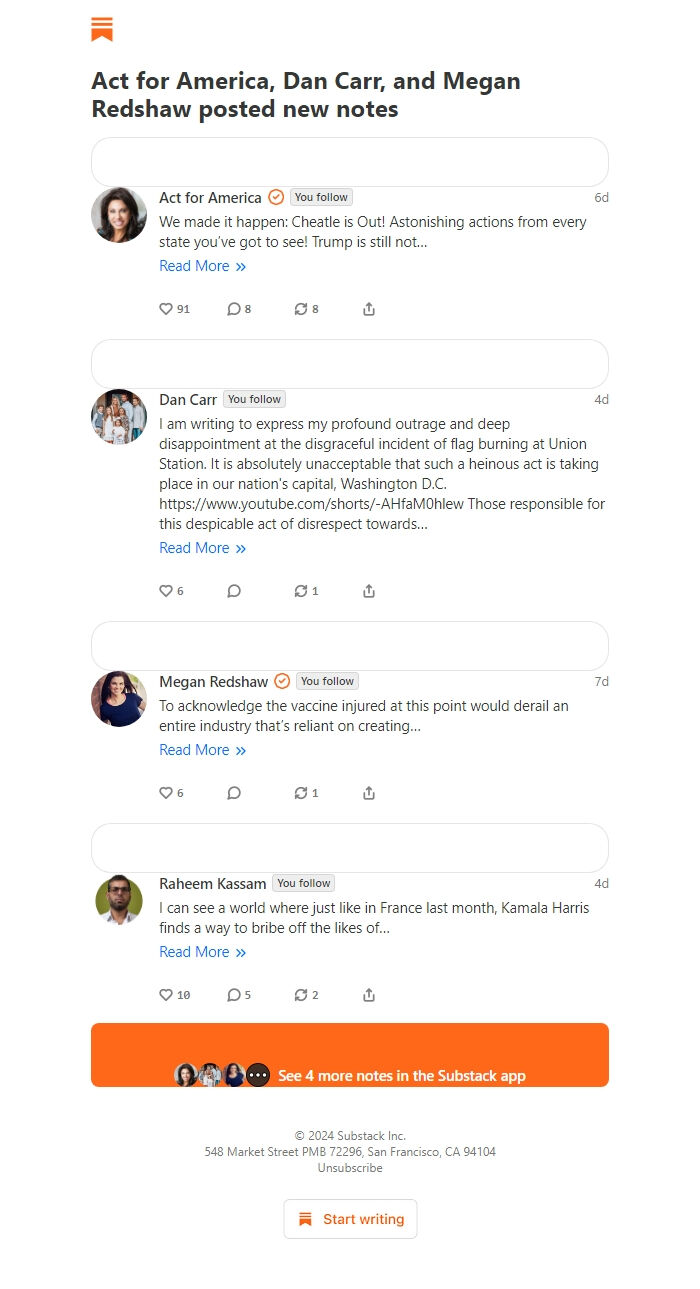Share Megan Redshaw's note
The image size is (700, 1289).
point(369,793)
